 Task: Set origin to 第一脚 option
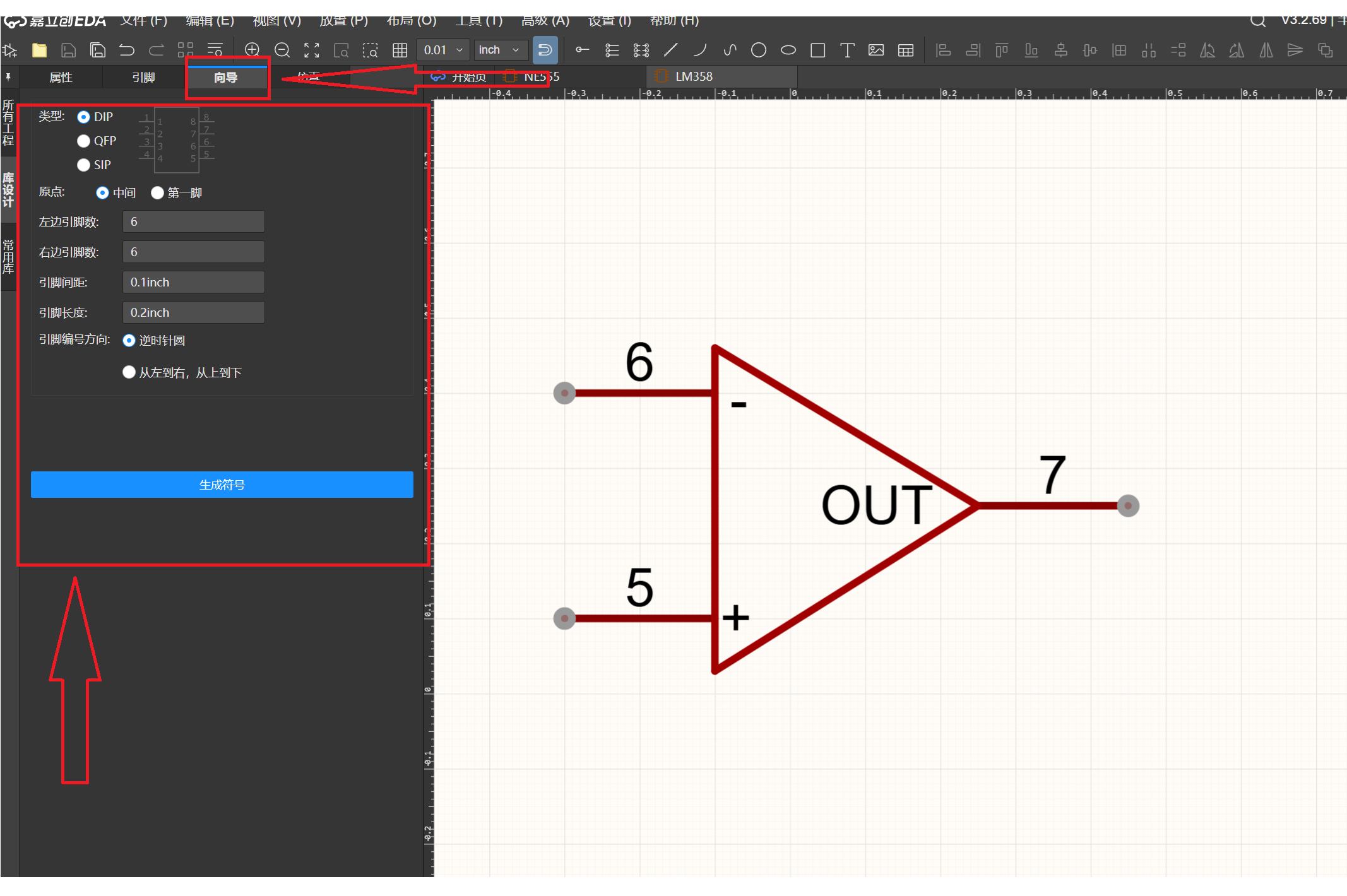click(x=158, y=192)
